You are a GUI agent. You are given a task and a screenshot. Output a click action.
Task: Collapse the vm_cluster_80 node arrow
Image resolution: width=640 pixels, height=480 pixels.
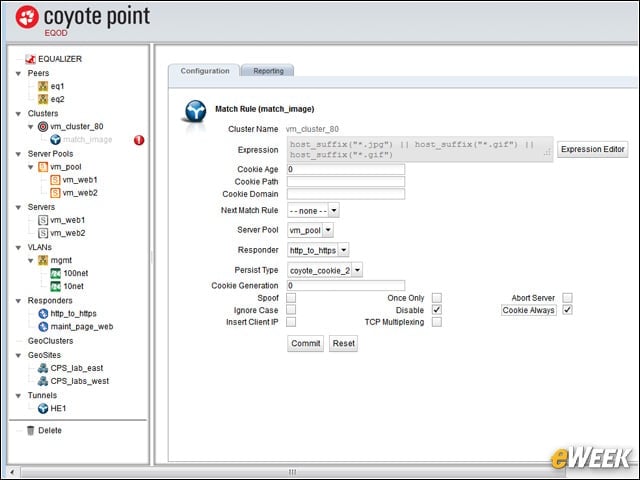[31, 127]
